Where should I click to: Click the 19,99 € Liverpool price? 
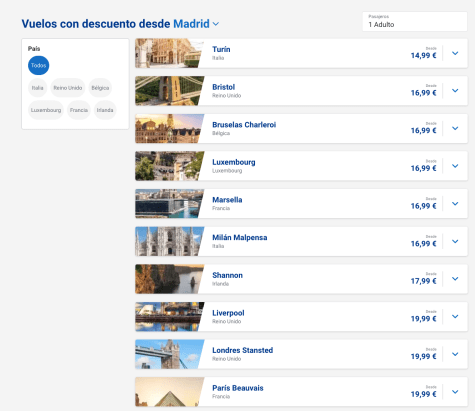[423, 319]
